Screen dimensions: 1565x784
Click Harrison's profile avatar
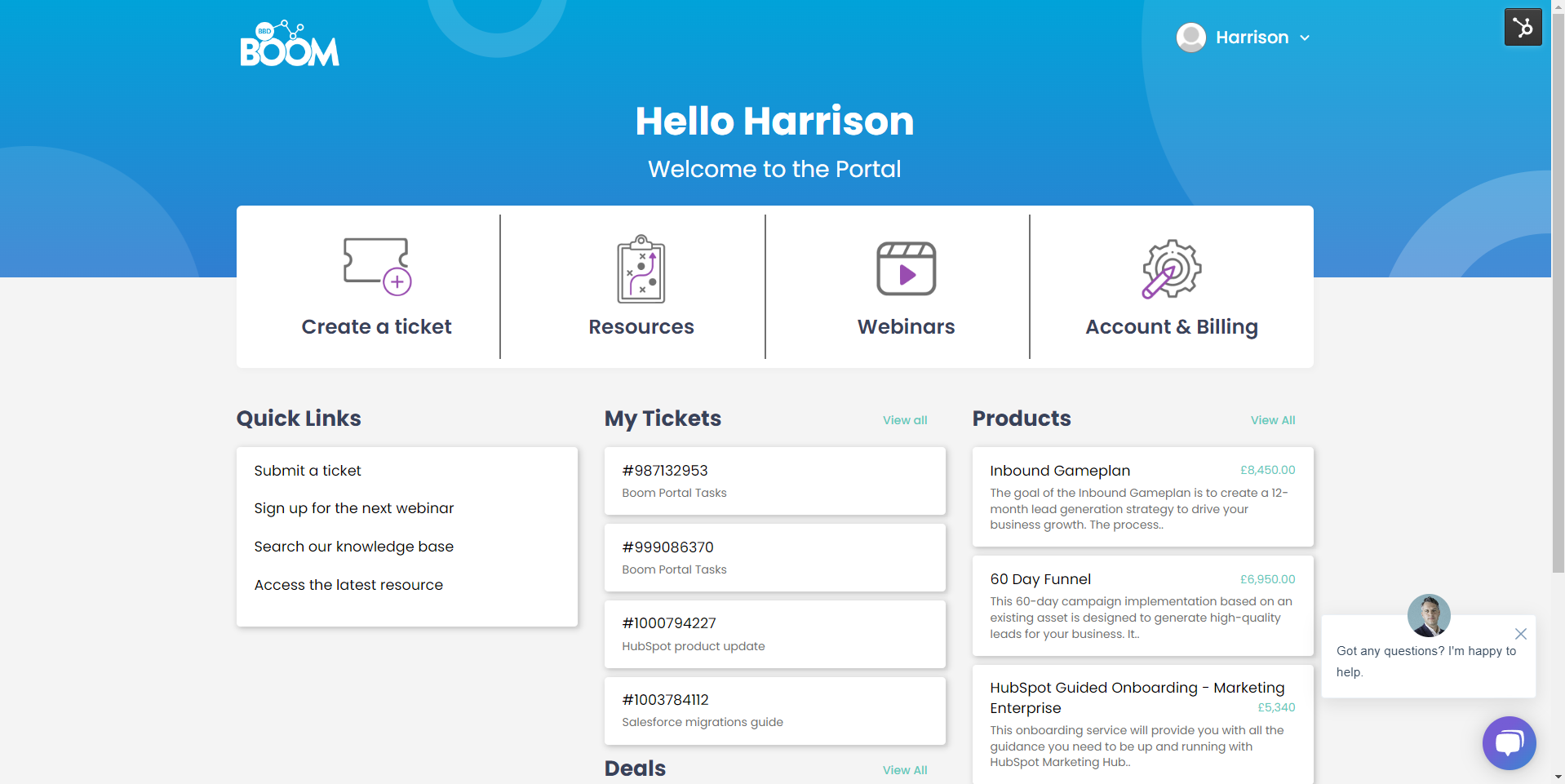click(x=1190, y=37)
